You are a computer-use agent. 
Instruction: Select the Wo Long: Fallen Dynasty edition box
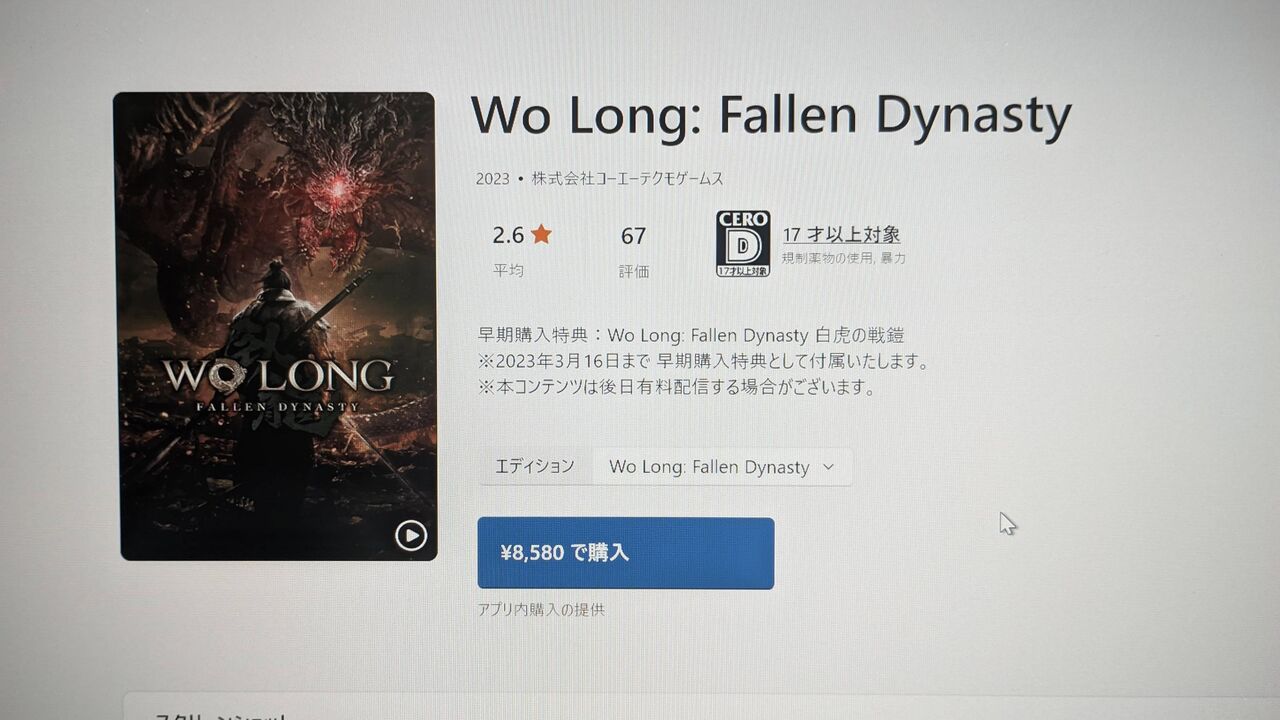point(722,467)
